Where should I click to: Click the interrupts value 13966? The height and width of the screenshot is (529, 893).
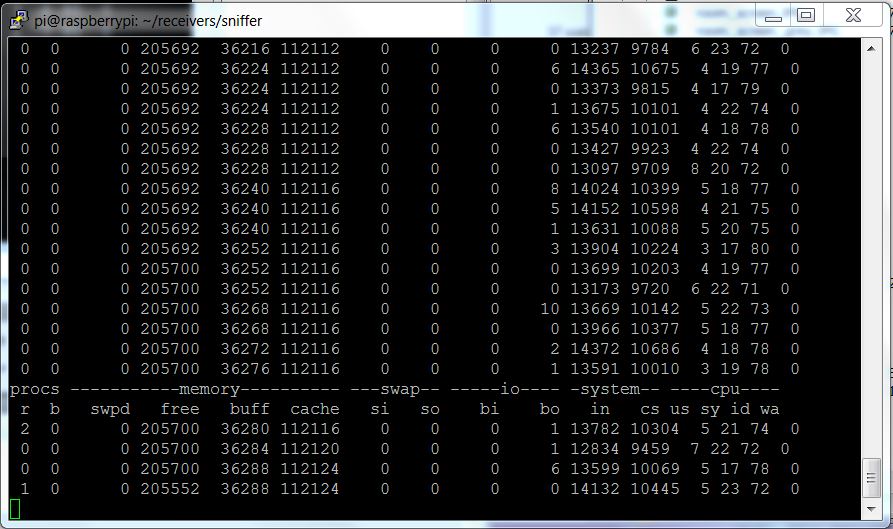[595, 329]
